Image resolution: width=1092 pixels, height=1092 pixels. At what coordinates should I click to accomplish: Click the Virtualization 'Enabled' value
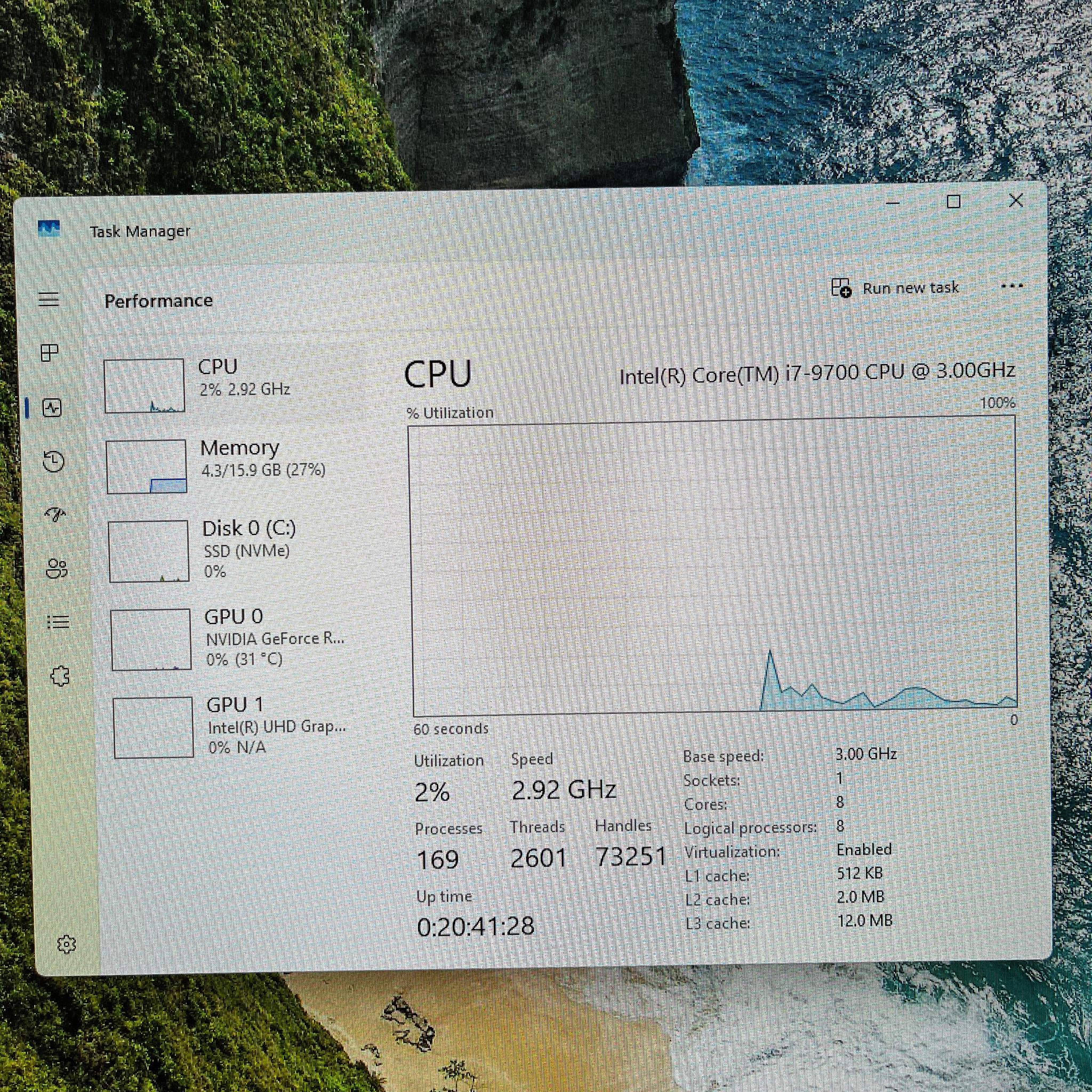pos(864,849)
